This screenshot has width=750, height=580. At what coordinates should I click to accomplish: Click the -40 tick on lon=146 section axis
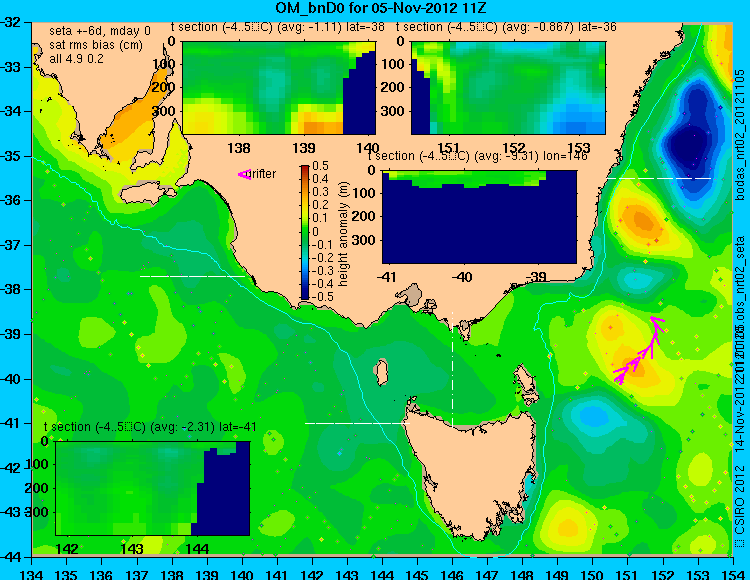(463, 276)
